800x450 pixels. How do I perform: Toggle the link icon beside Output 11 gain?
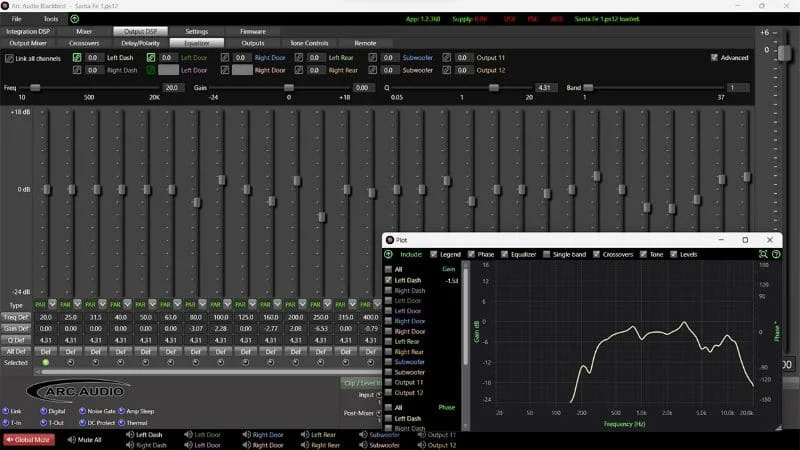click(x=446, y=58)
